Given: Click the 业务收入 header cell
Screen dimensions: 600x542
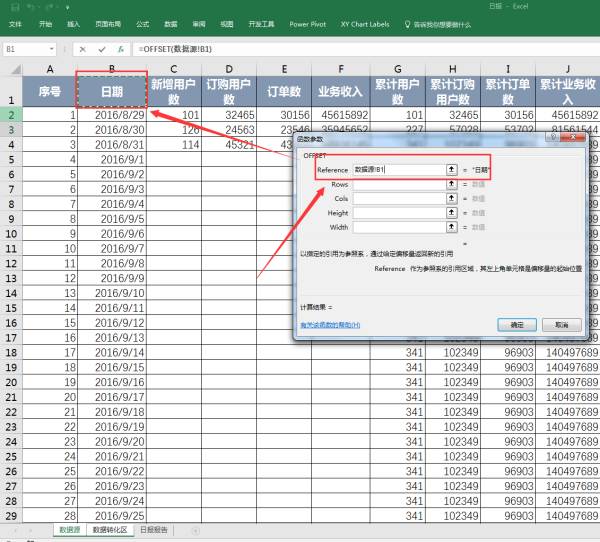Looking at the screenshot, I should pyautogui.click(x=341, y=91).
